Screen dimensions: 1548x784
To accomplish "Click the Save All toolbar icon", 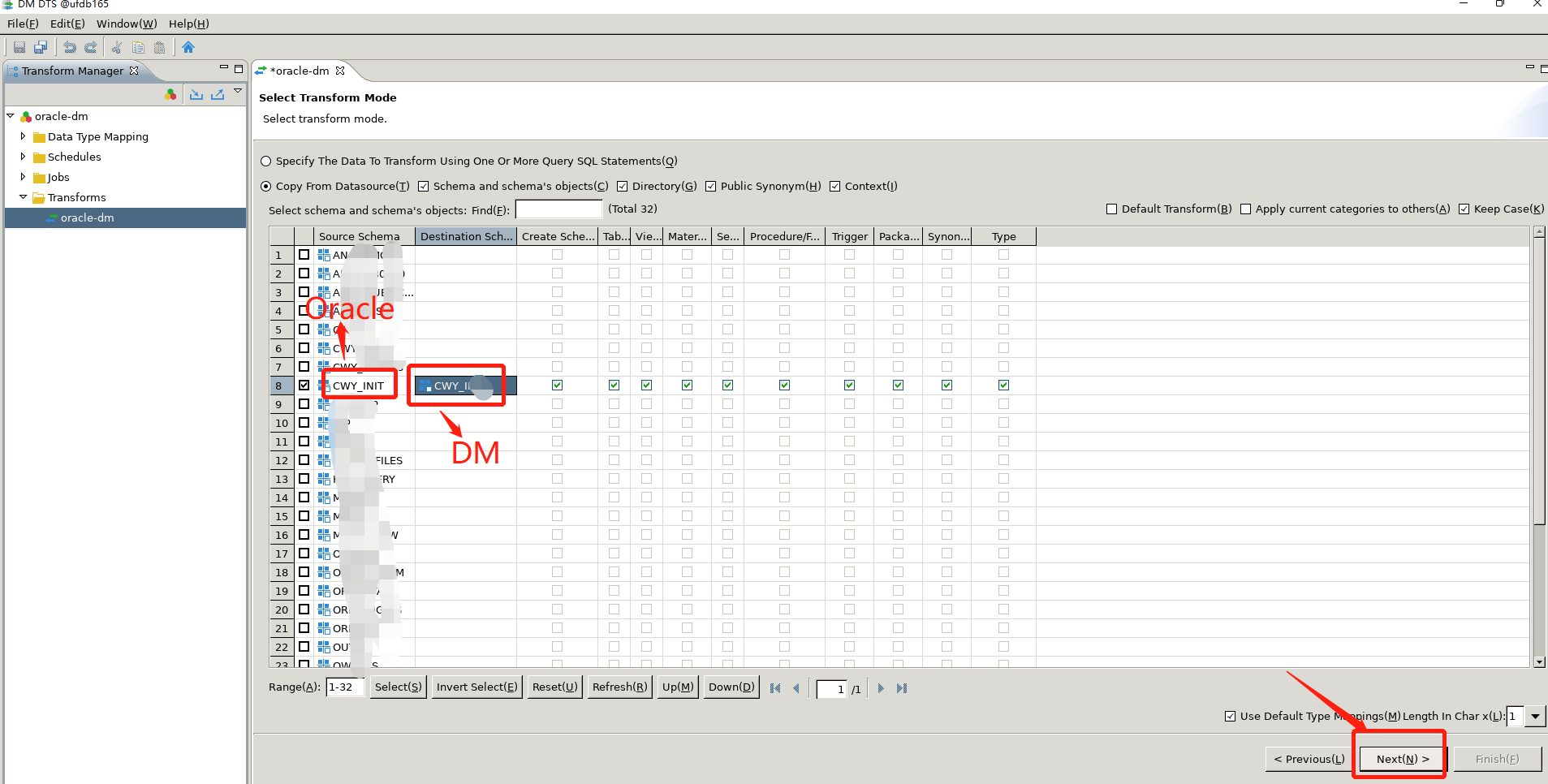I will 41,47.
